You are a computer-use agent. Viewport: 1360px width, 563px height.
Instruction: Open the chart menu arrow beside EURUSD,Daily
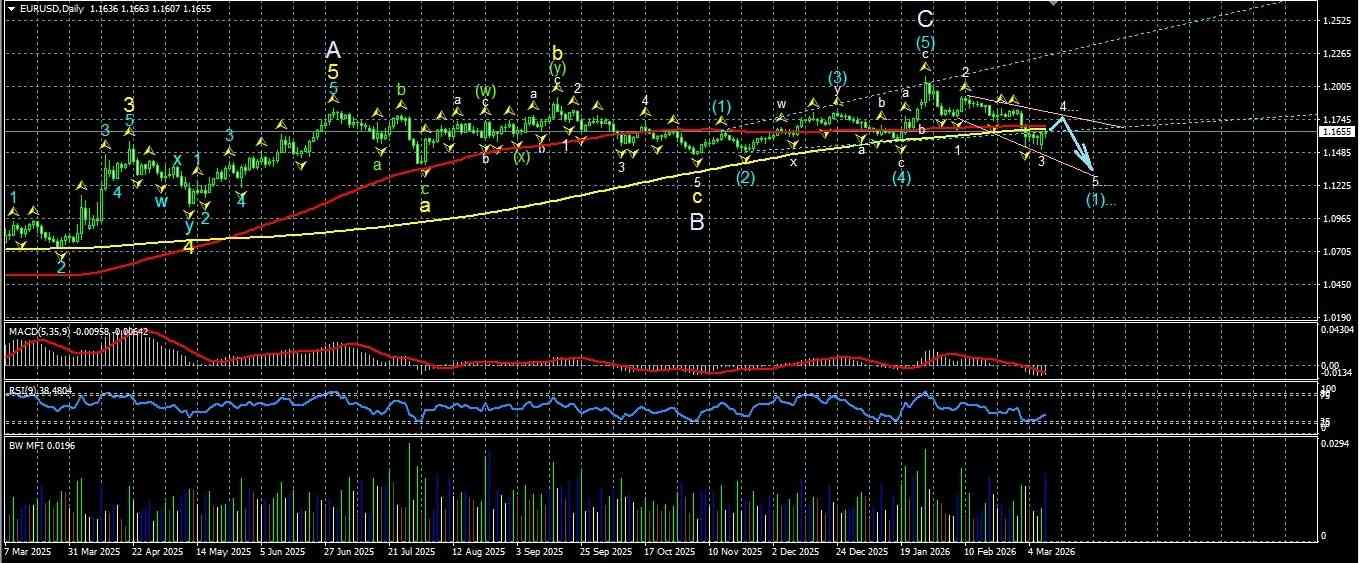click(x=10, y=9)
